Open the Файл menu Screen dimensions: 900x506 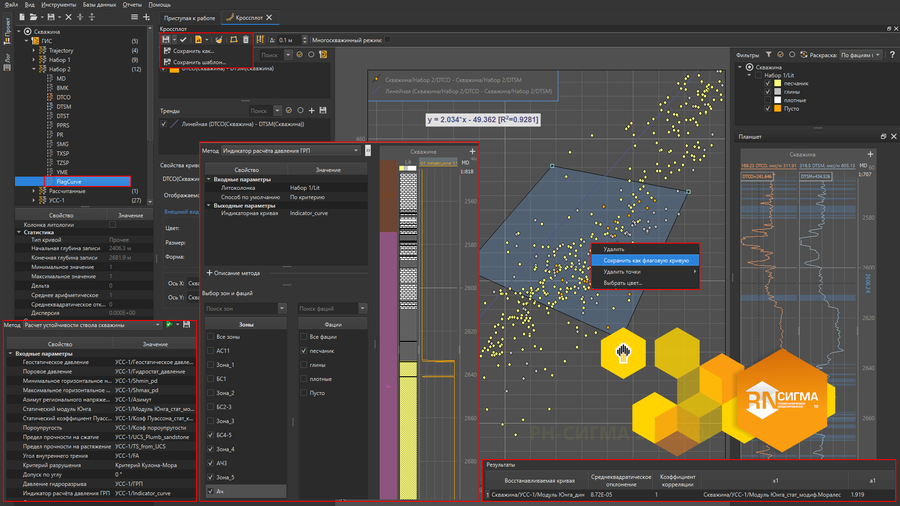coord(11,5)
